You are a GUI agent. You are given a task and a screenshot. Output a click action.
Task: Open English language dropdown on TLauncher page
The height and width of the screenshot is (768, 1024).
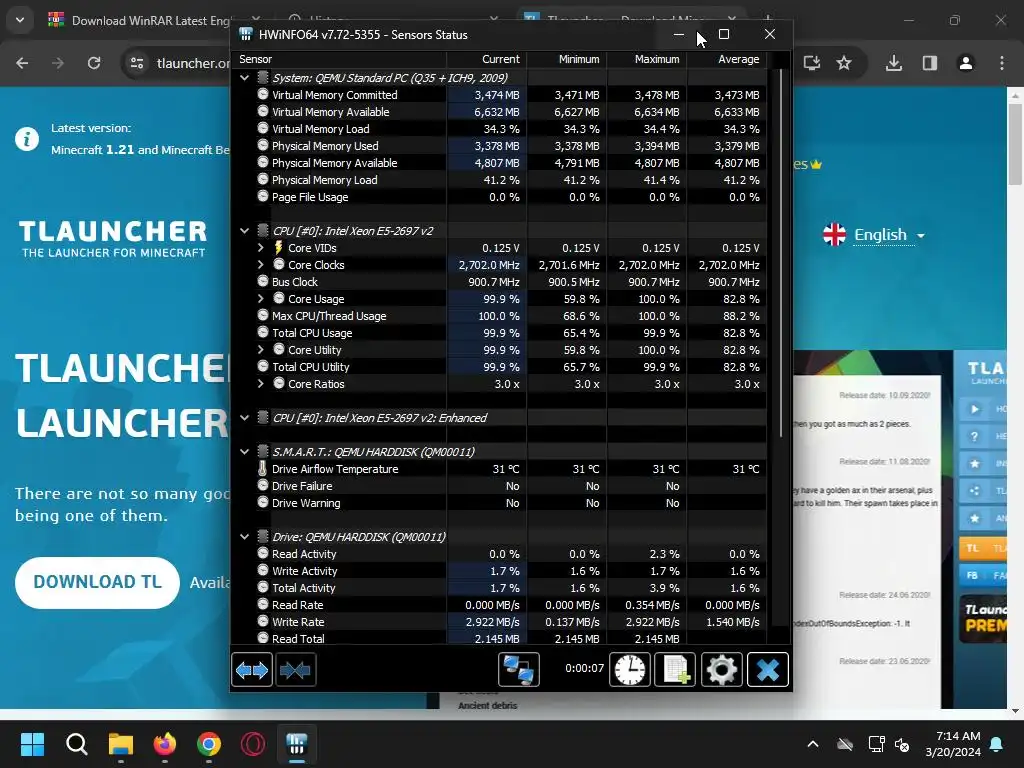[x=875, y=234]
